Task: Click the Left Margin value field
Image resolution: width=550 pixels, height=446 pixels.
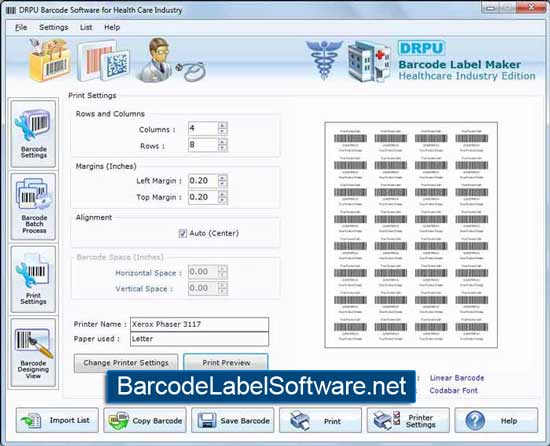Action: [x=203, y=181]
